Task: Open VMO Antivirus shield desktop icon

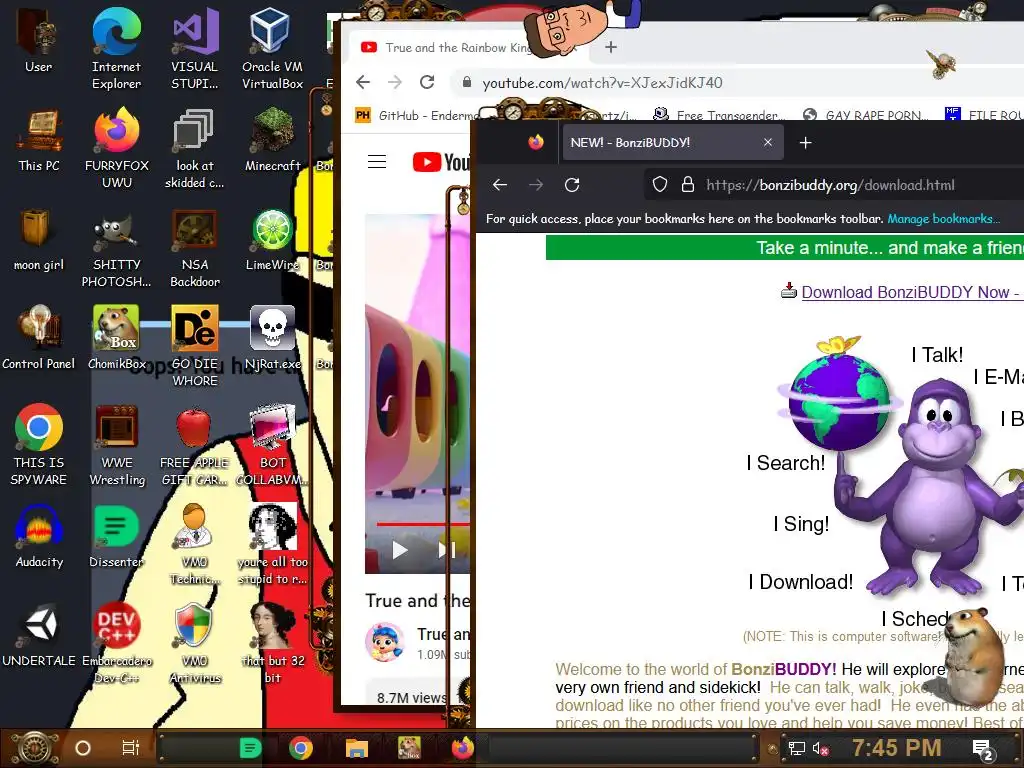Action: pyautogui.click(x=194, y=643)
